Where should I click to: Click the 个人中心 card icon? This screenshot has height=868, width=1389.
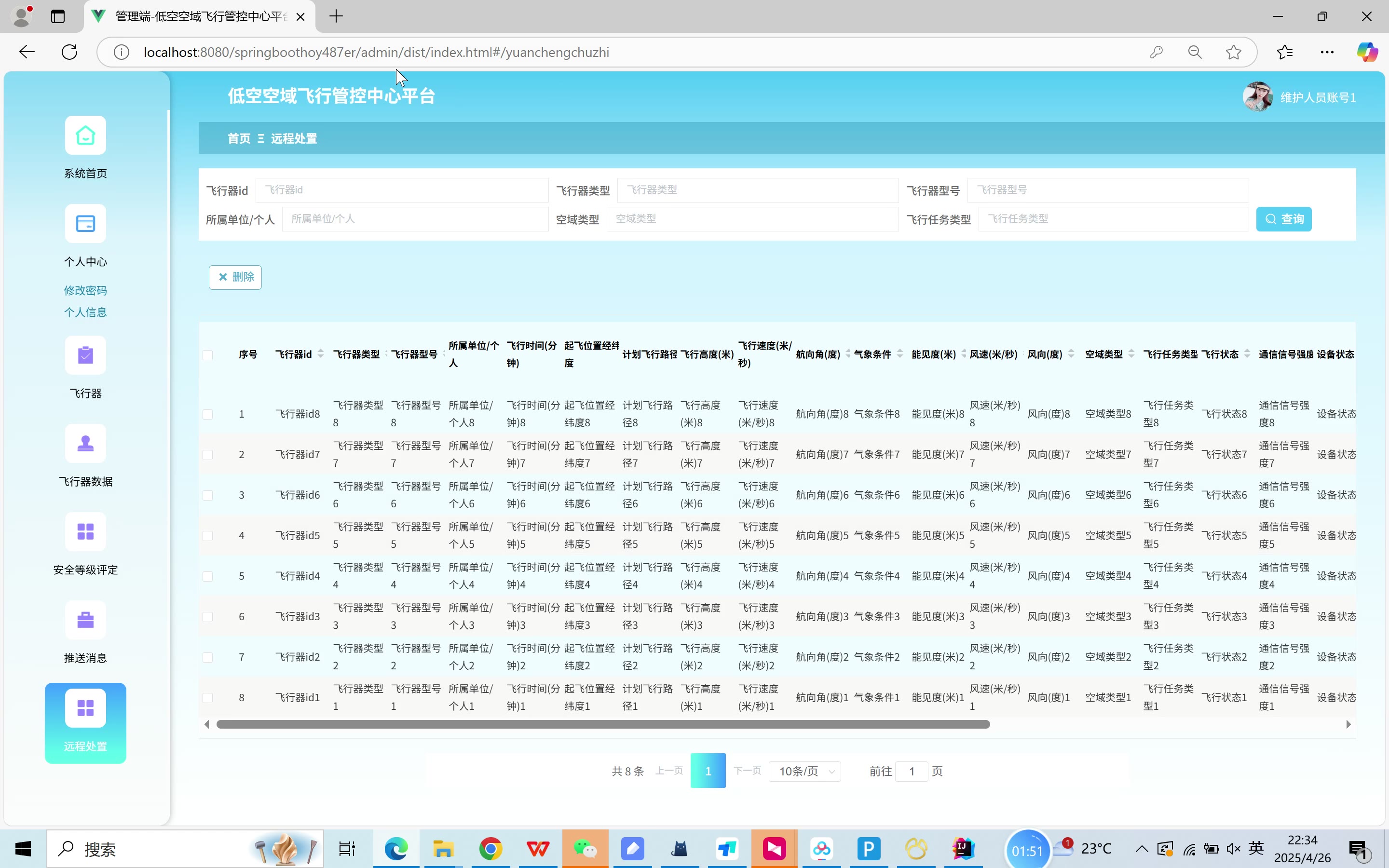click(x=85, y=224)
